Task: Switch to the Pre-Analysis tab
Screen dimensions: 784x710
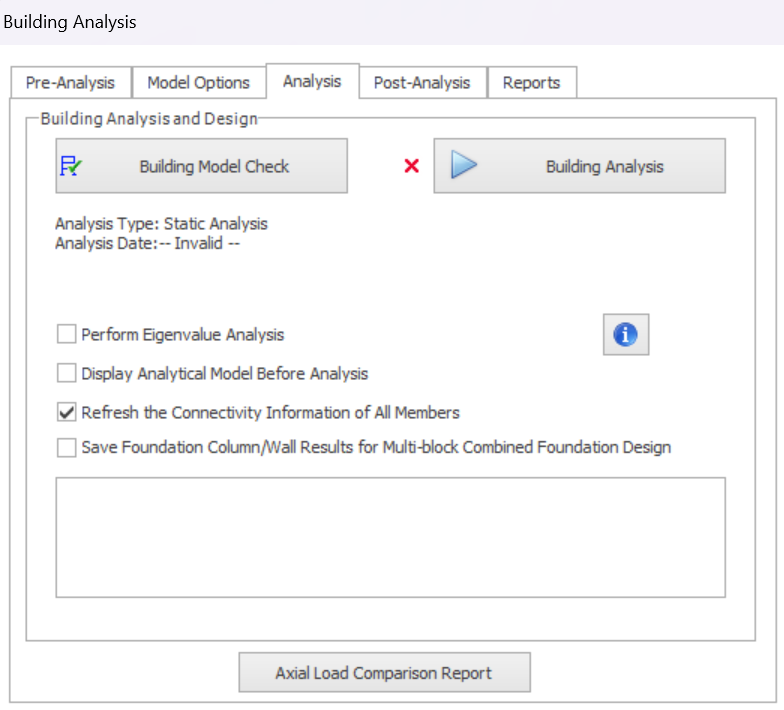Action: pos(70,83)
